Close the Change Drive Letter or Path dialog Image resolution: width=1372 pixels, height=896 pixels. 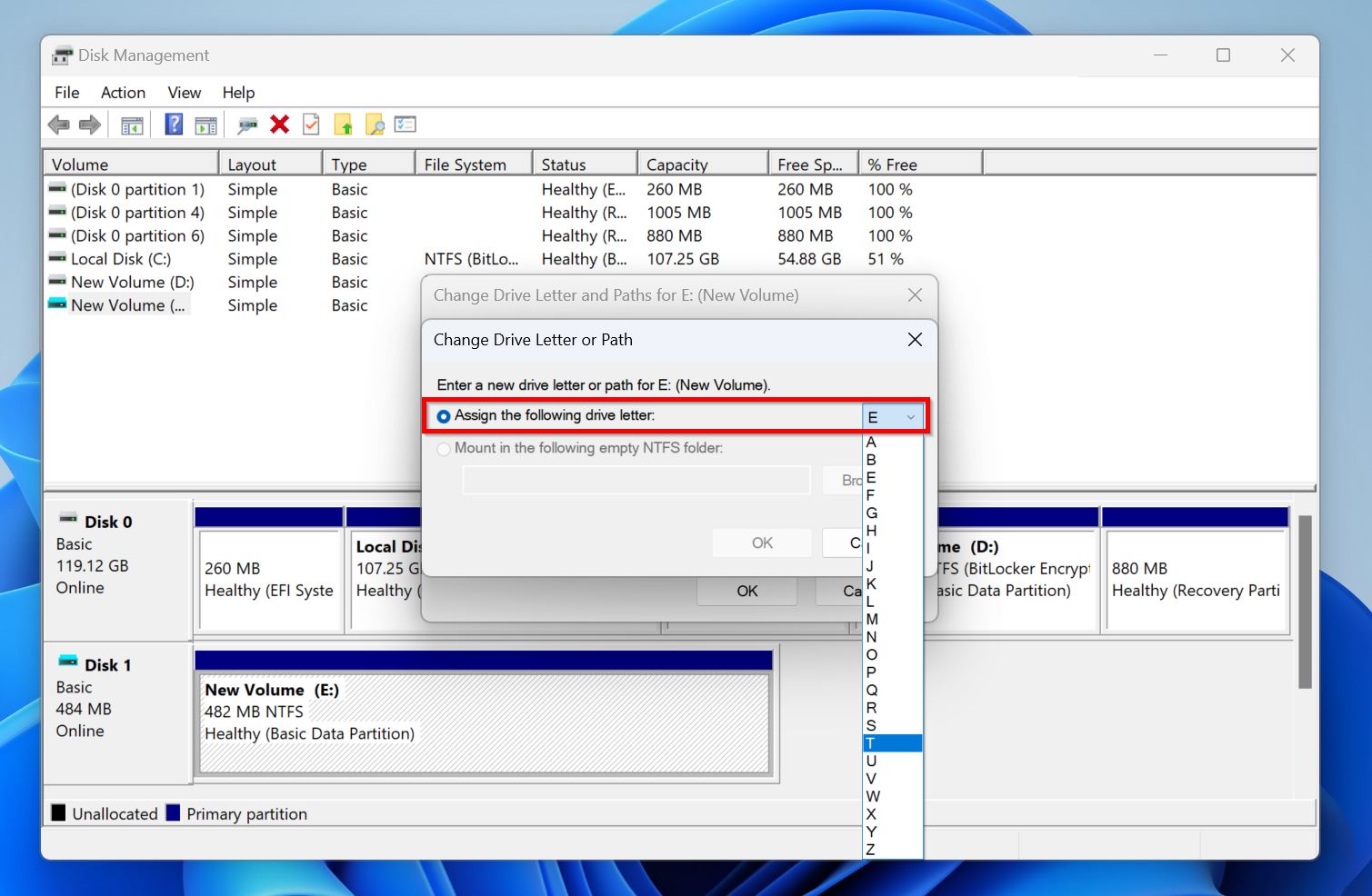point(915,339)
